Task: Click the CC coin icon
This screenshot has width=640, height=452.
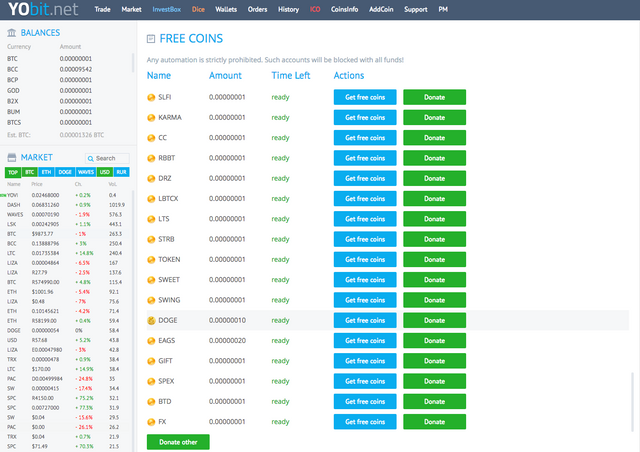Action: 151,138
